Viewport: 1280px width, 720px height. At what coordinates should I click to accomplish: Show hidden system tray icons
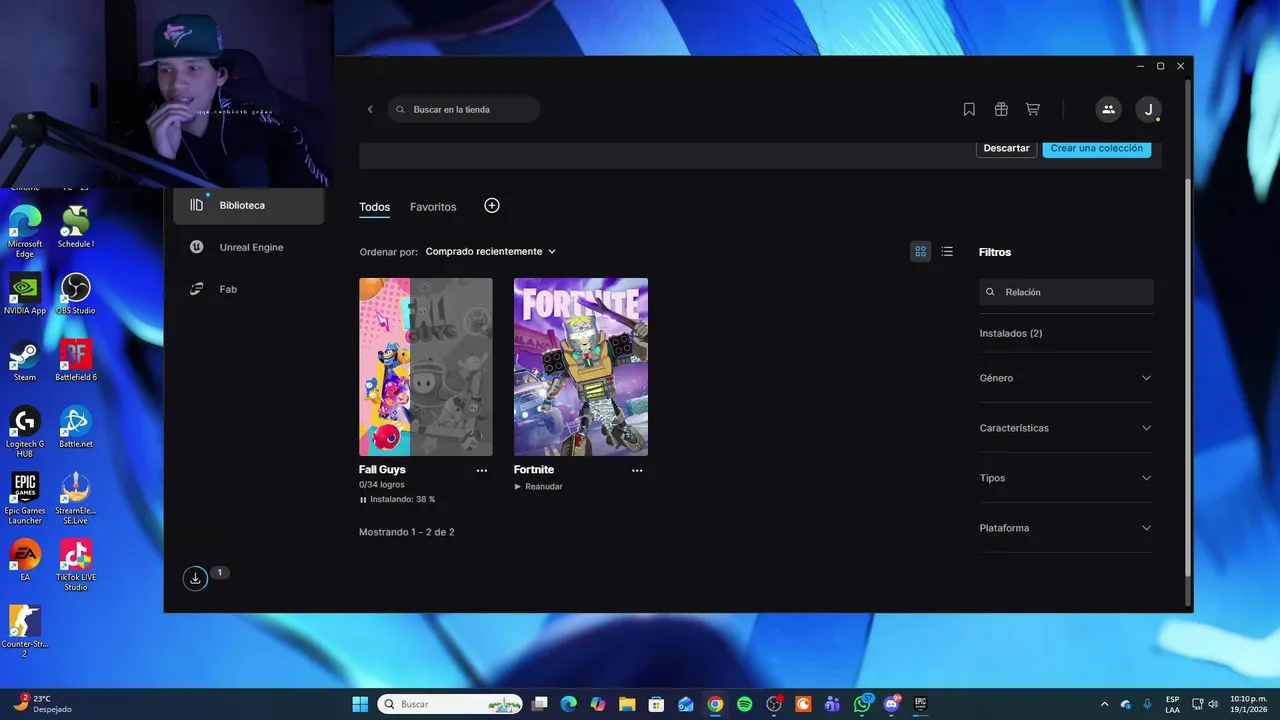(1104, 704)
